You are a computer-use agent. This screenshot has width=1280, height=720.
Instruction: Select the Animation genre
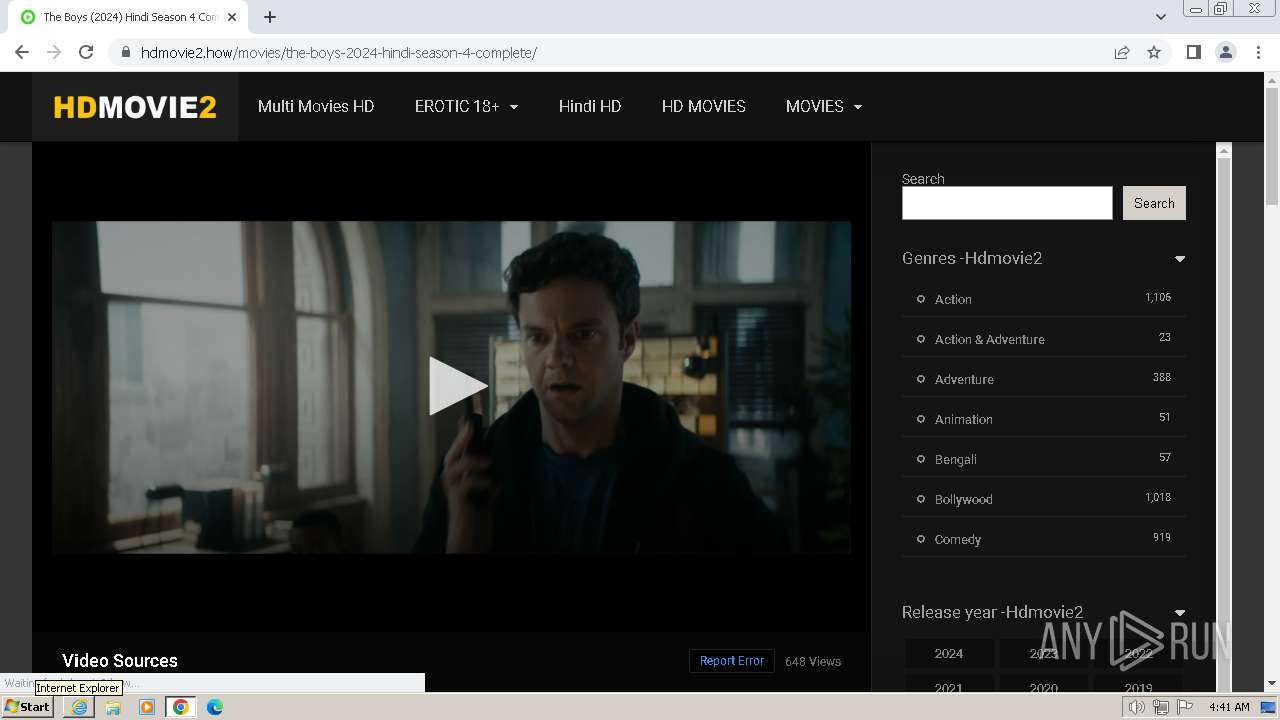tap(964, 419)
